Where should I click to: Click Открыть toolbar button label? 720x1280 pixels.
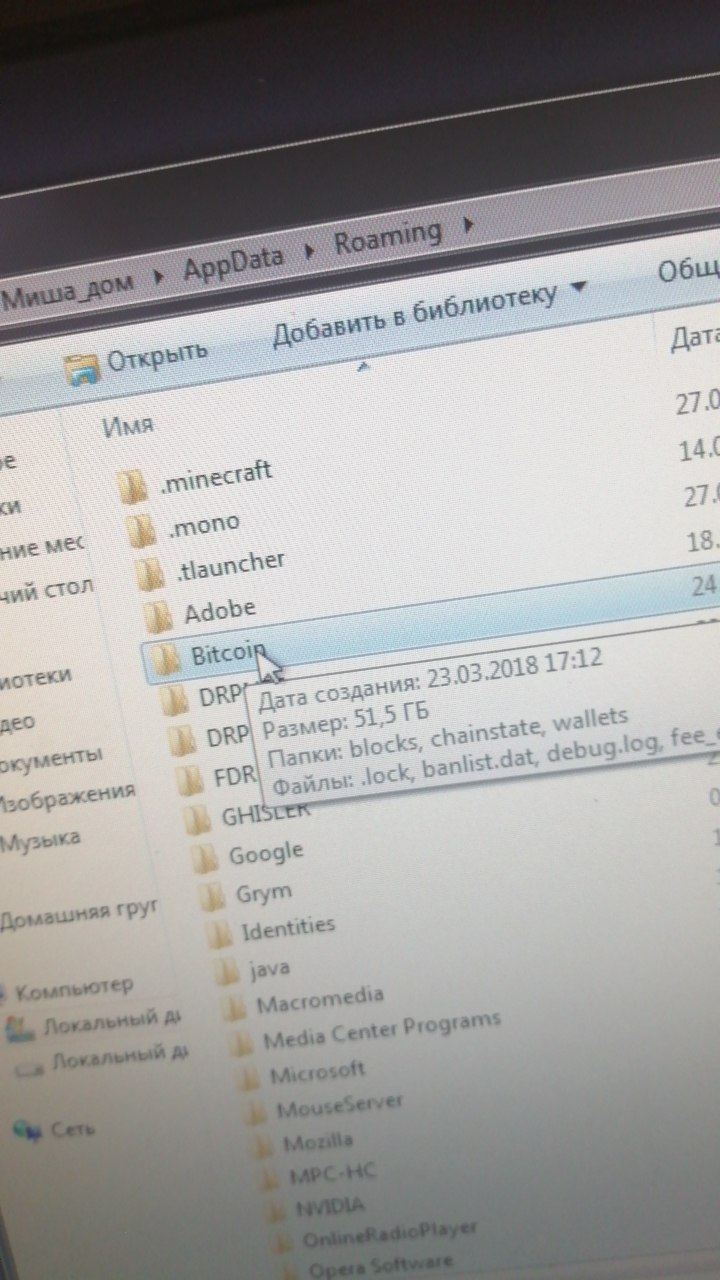(x=157, y=356)
